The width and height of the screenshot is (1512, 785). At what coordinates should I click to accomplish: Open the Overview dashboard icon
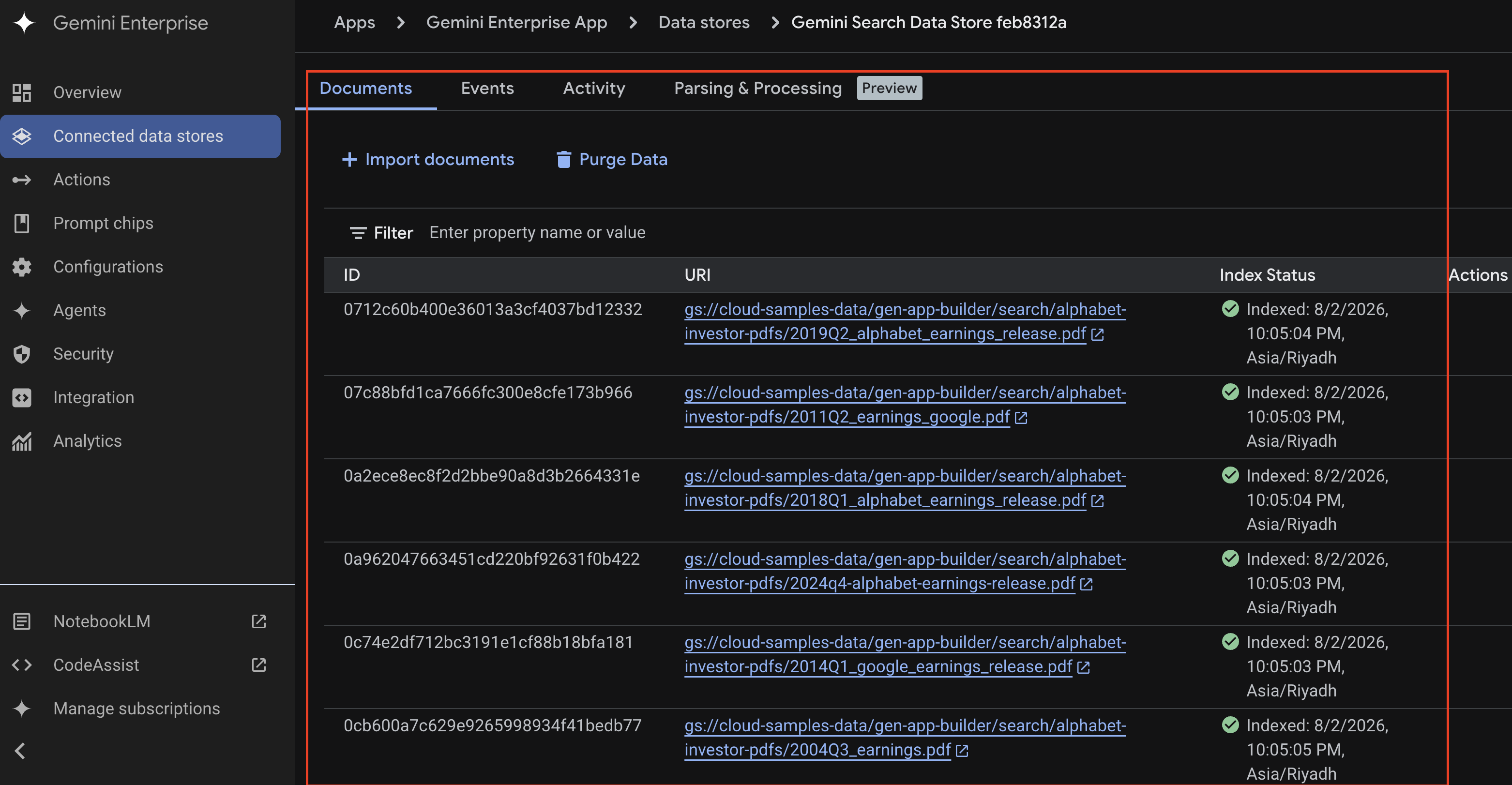(22, 92)
